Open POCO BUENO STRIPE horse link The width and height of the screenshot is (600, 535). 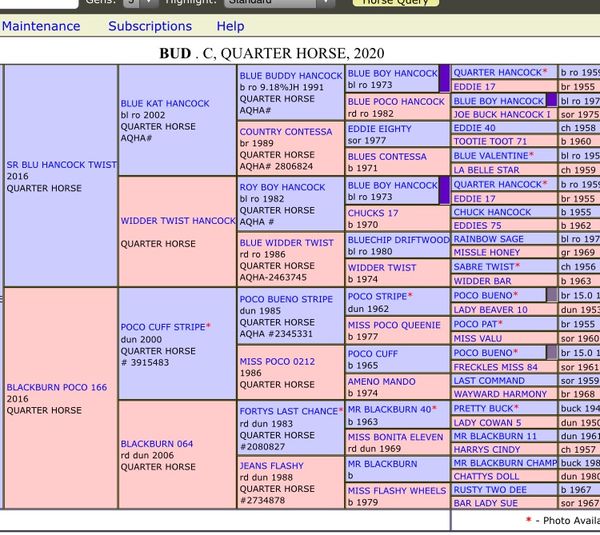[x=286, y=299]
